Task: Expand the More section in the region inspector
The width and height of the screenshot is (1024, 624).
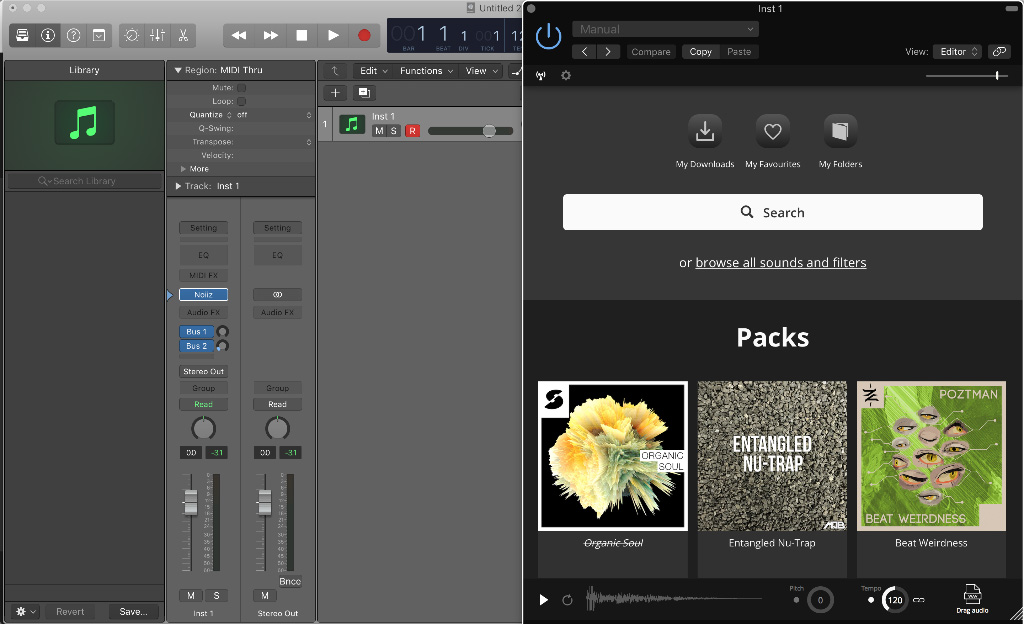Action: coord(196,168)
